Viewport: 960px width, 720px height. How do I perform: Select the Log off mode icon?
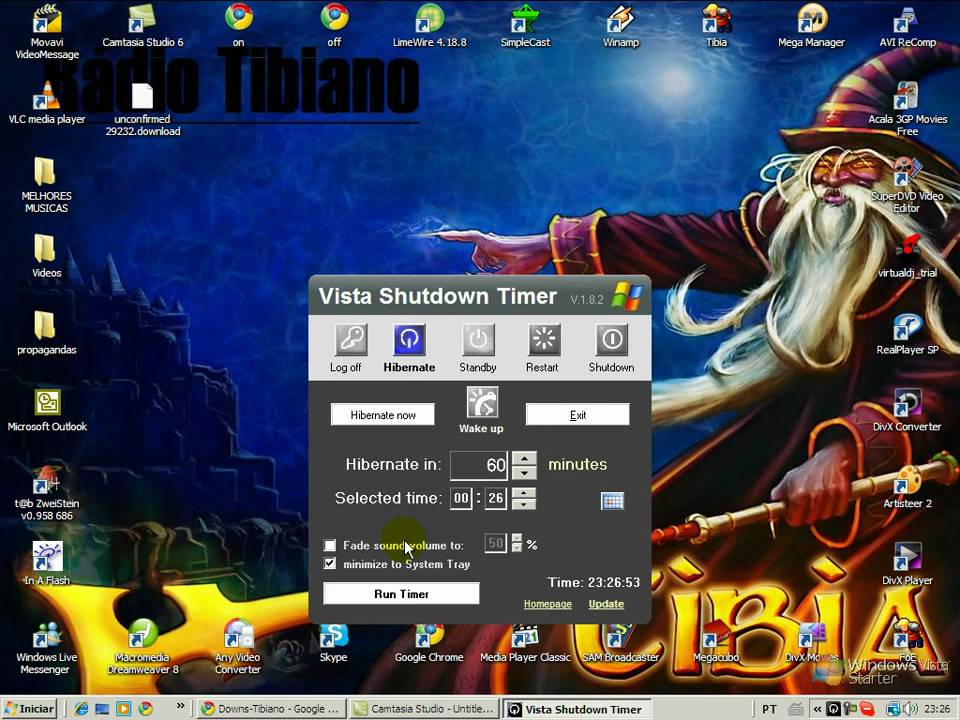coord(351,340)
